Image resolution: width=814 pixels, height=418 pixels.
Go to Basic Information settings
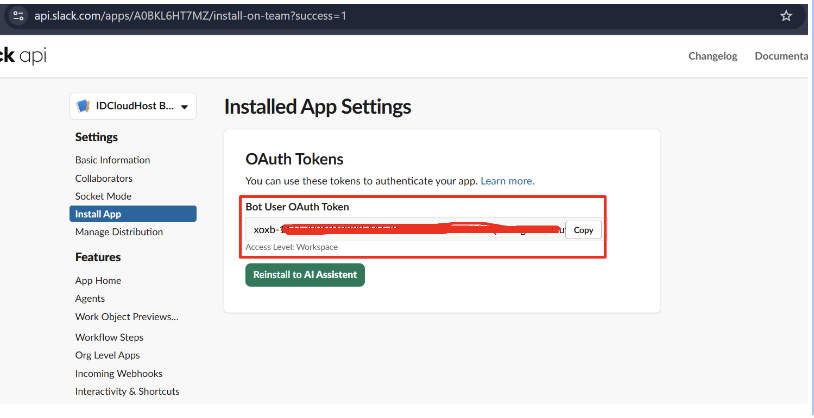(113, 160)
